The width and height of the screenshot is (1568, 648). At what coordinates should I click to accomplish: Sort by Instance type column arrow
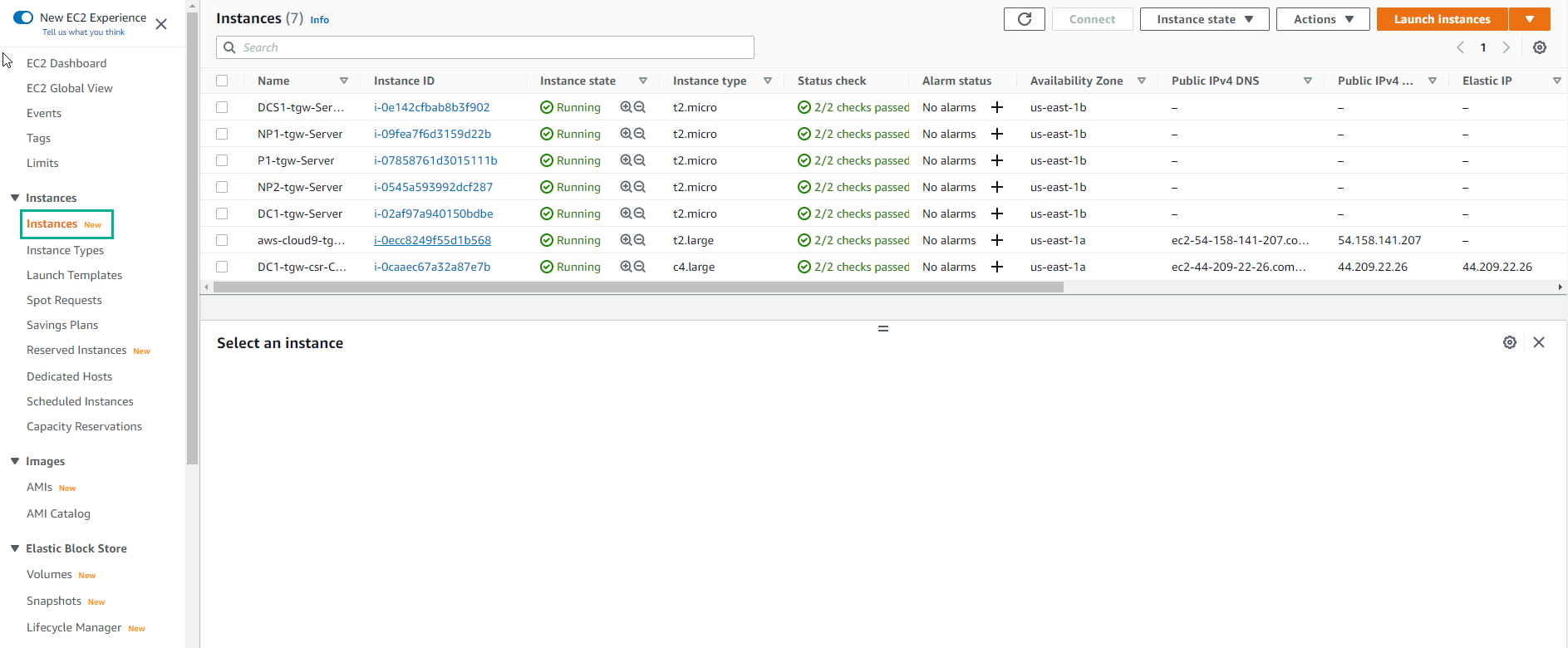[x=768, y=81]
